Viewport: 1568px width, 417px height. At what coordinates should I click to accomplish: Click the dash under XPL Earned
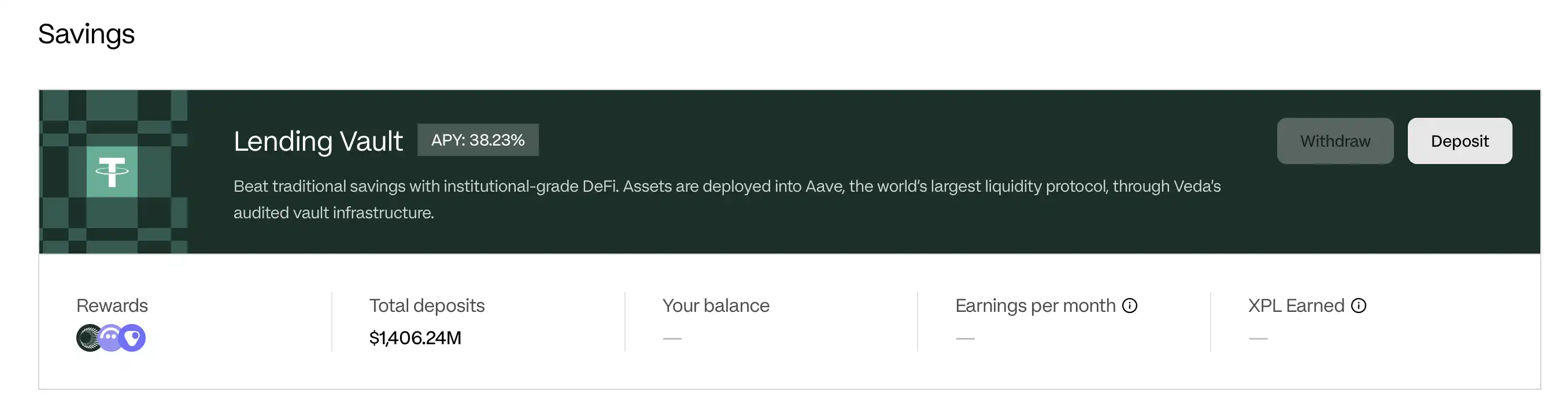point(1258,338)
